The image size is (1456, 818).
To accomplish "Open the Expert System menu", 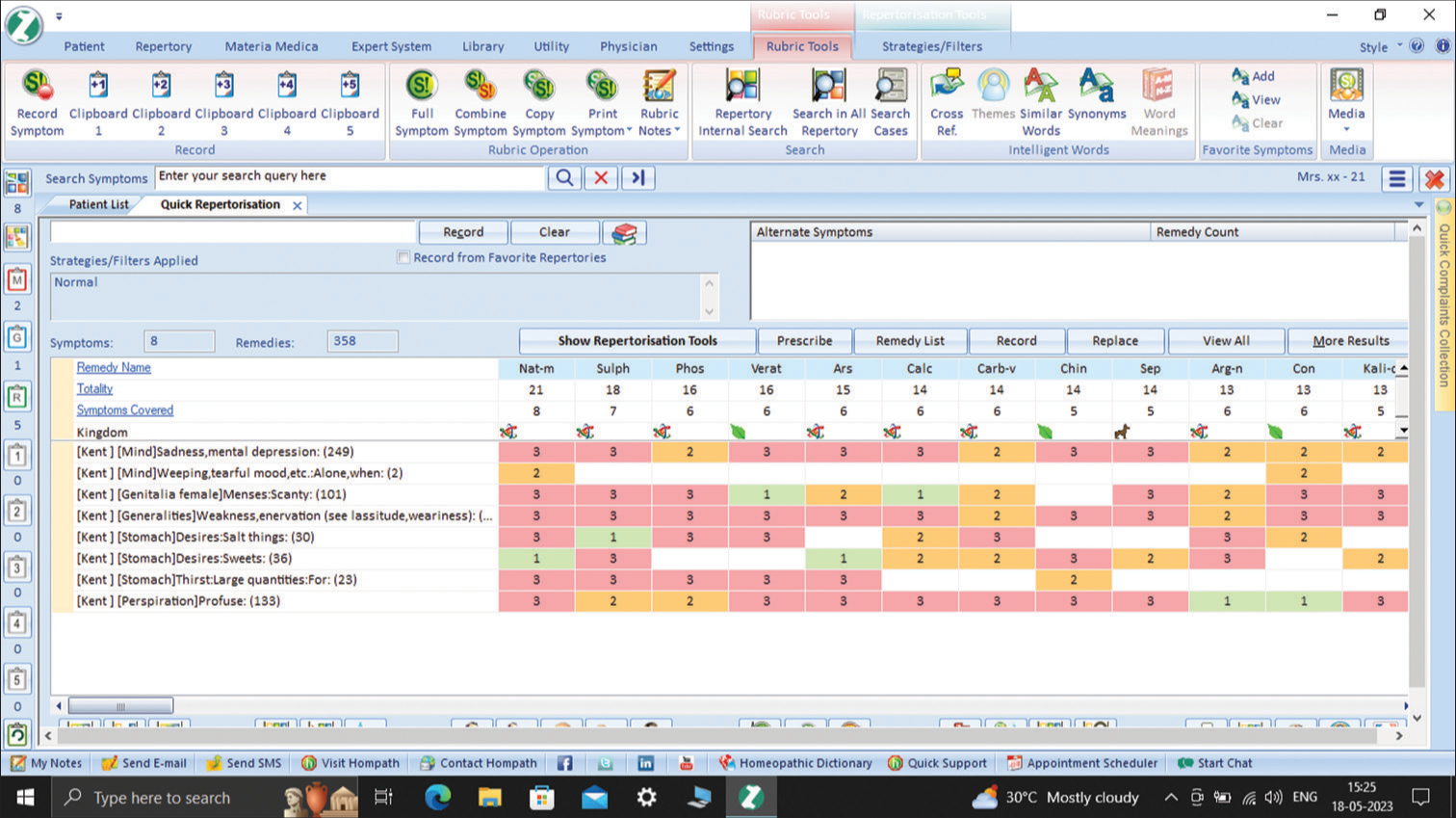I will click(x=391, y=46).
